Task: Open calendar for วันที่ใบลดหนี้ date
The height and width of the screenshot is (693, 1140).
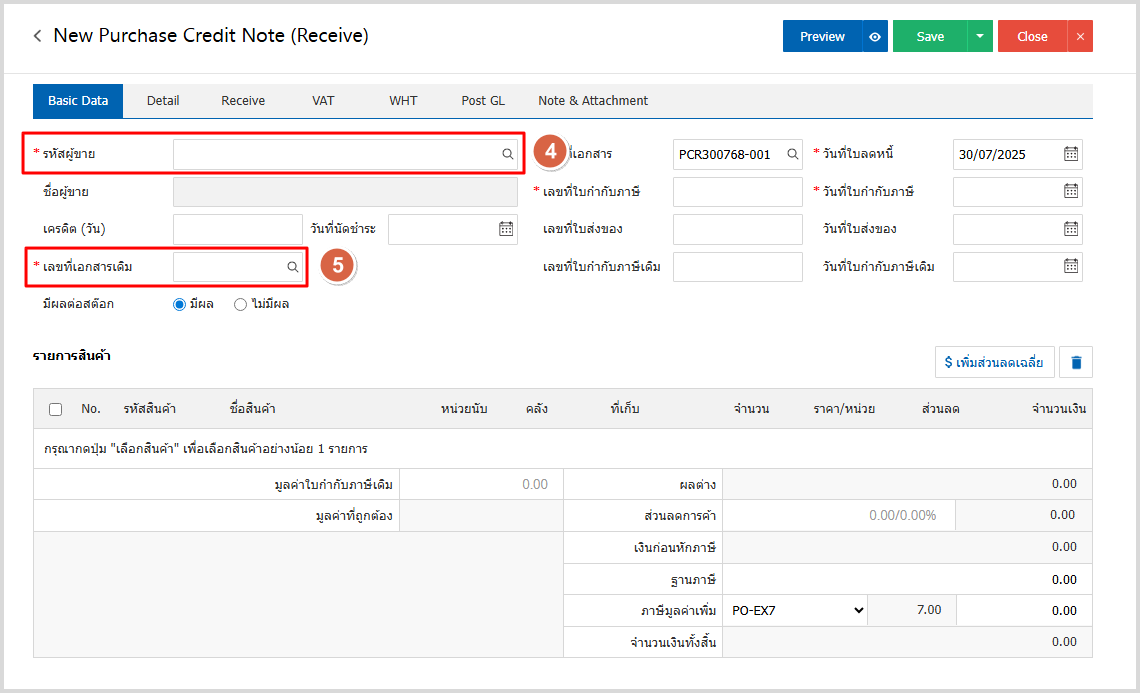Action: coord(1070,154)
